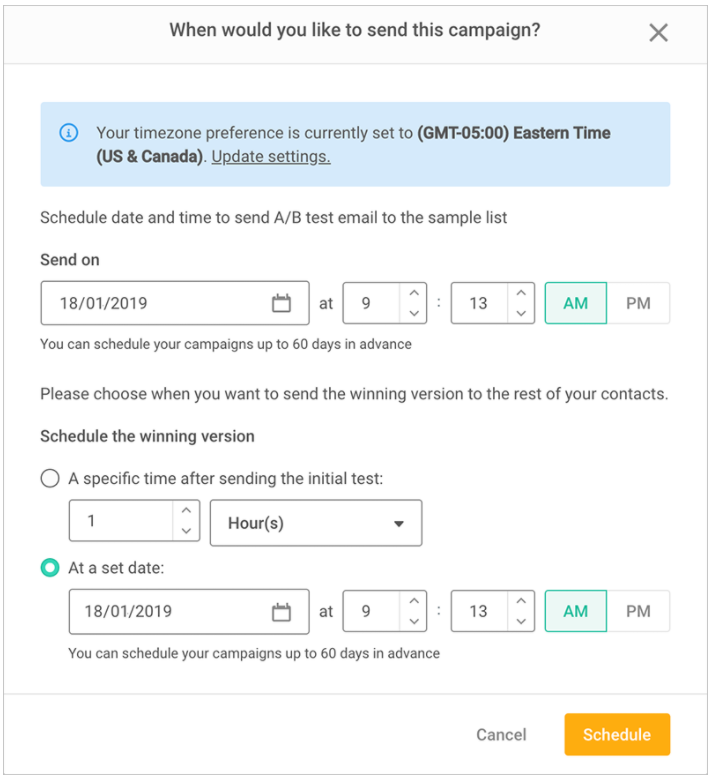Select 'At a set date' radio option
Image resolution: width=713 pixels, height=784 pixels.
[x=50, y=567]
